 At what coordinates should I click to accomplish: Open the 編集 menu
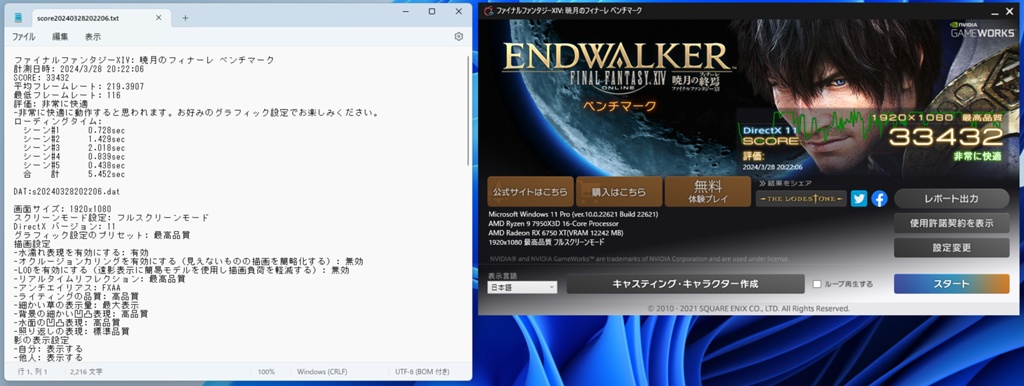click(x=60, y=37)
